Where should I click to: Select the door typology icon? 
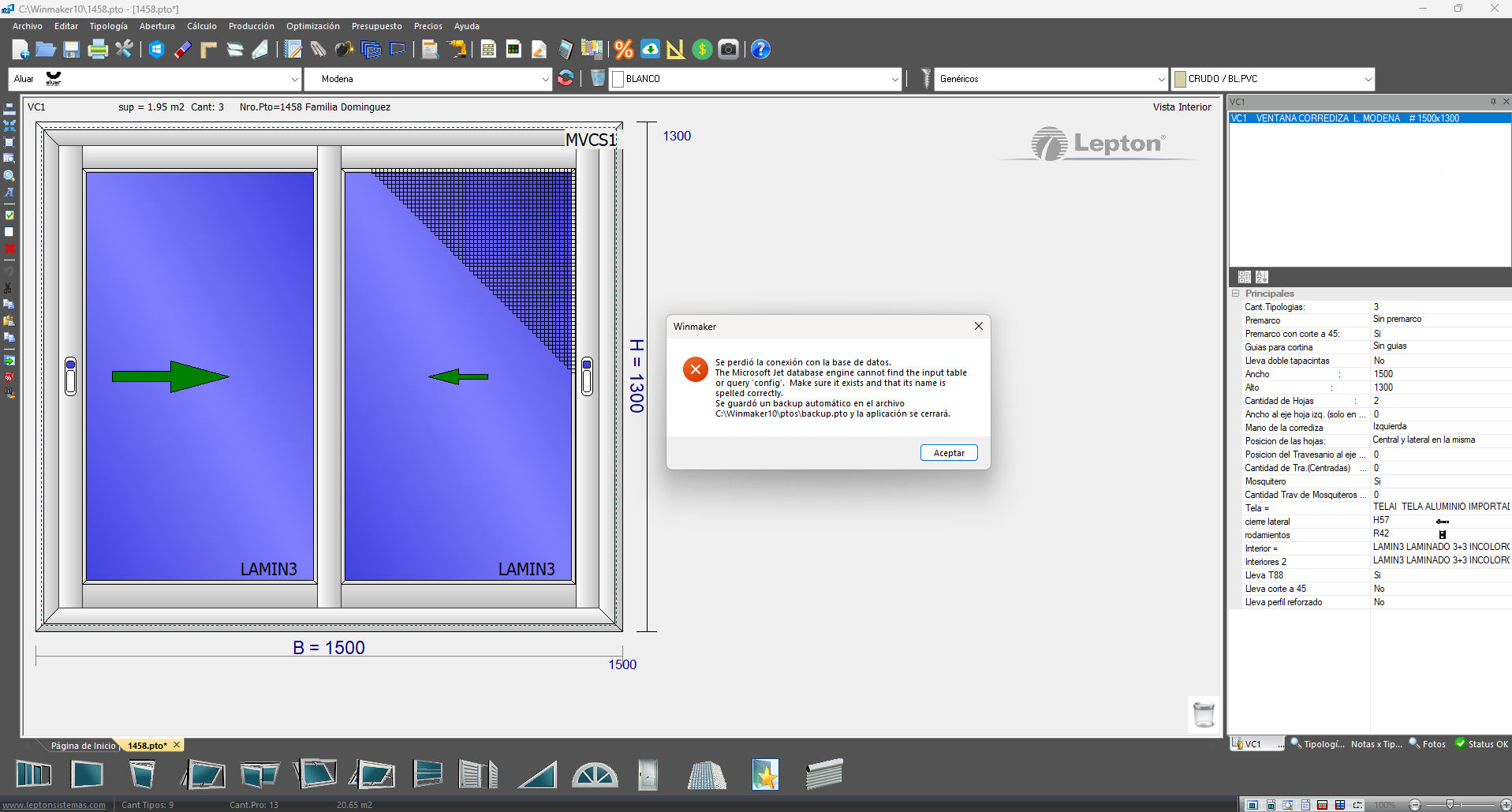point(648,775)
